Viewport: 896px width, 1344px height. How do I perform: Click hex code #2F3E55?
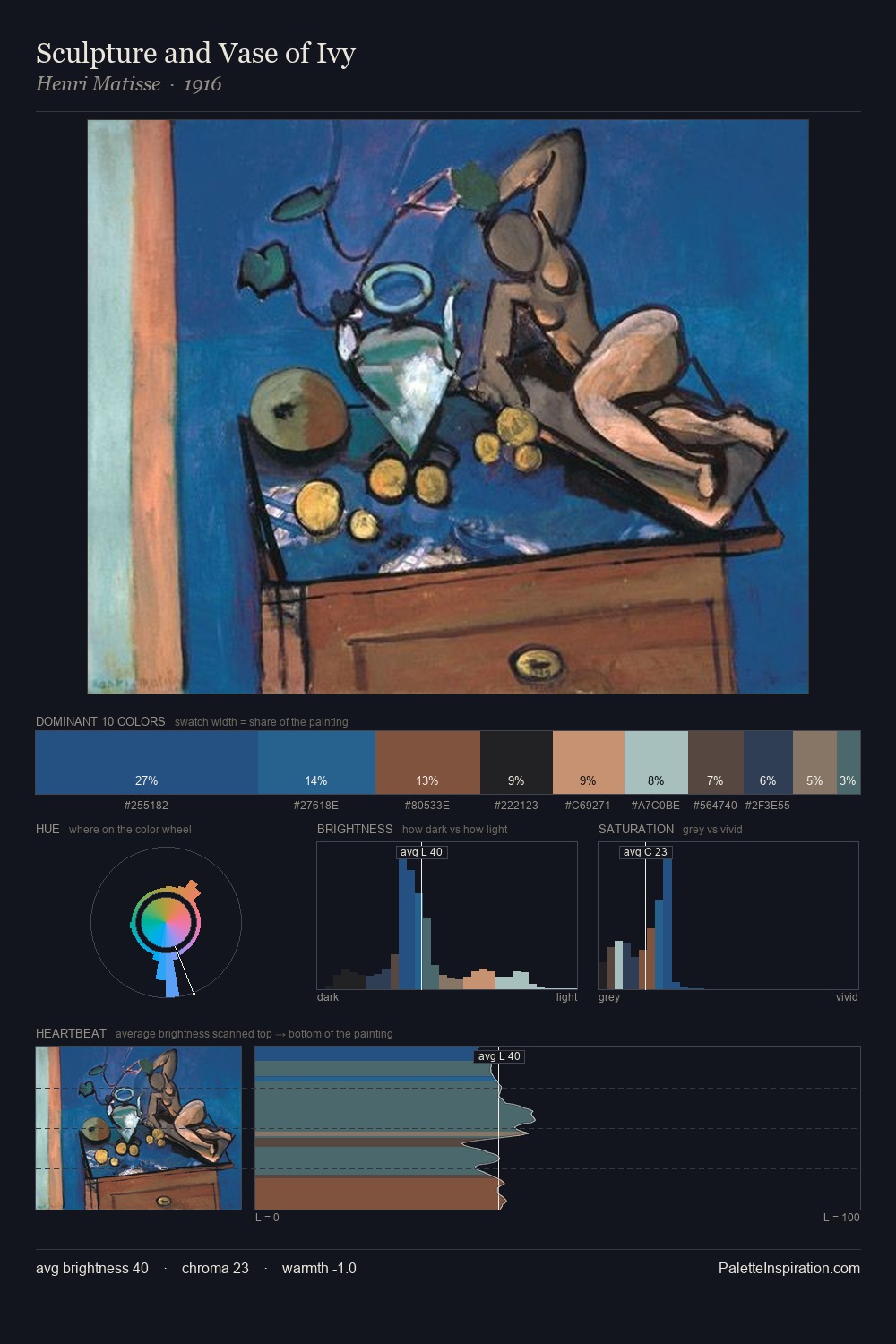click(768, 806)
